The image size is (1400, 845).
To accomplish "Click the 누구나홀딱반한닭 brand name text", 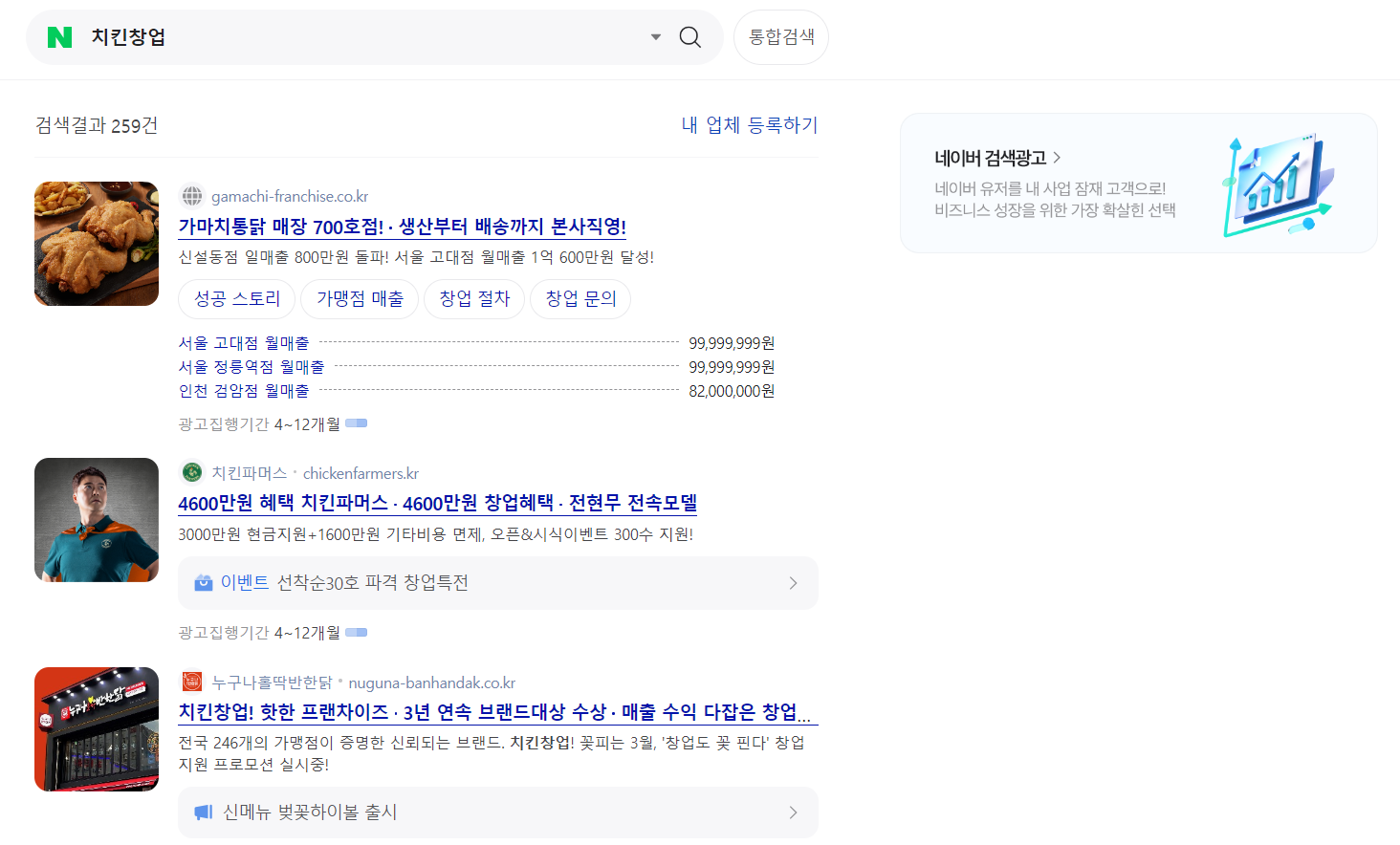I will (x=272, y=682).
